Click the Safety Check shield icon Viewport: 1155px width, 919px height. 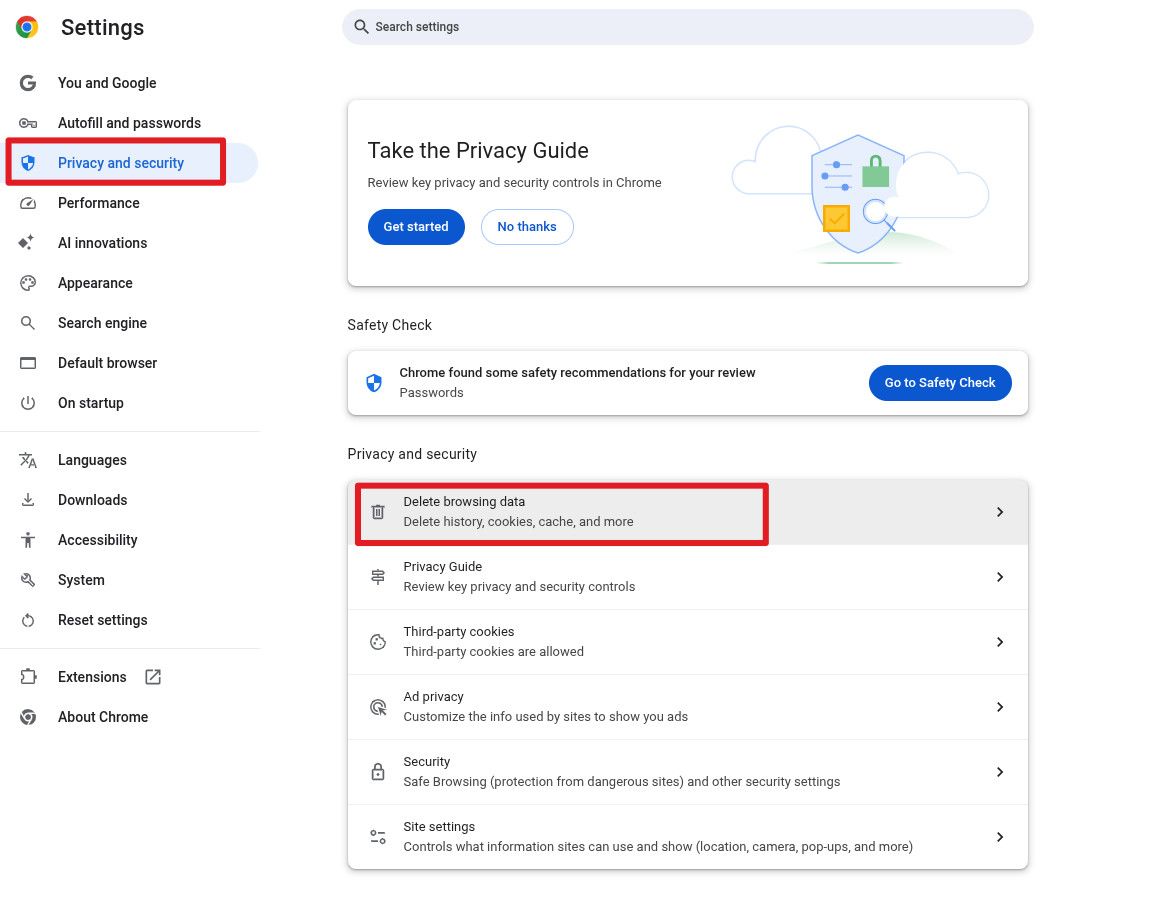(x=374, y=383)
